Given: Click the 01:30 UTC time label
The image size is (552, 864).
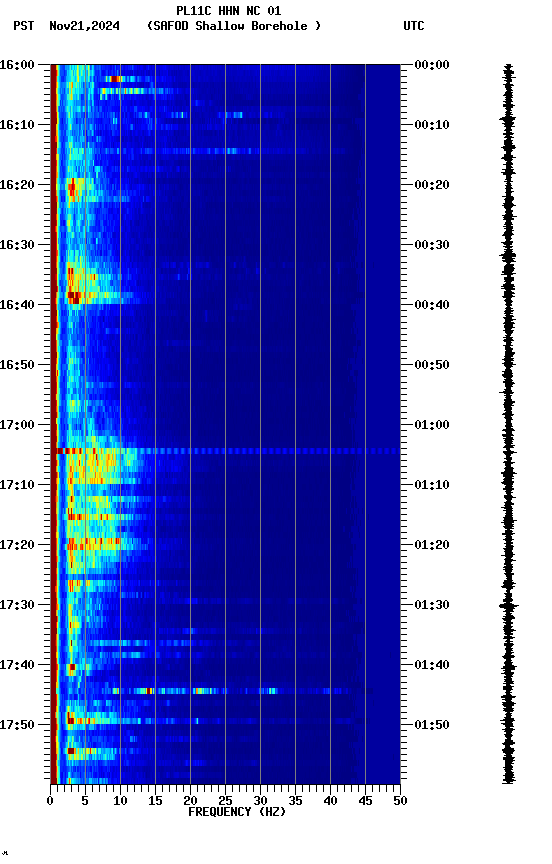Looking at the screenshot, I should pos(432,605).
